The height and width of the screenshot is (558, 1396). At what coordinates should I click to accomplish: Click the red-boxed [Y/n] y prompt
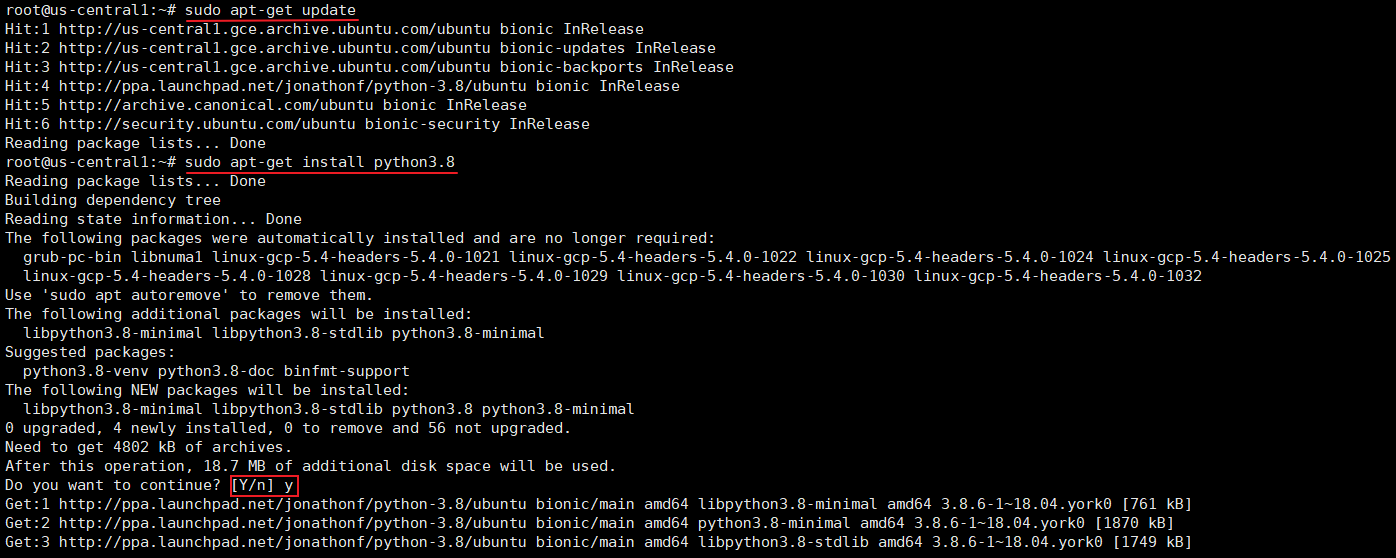[264, 485]
